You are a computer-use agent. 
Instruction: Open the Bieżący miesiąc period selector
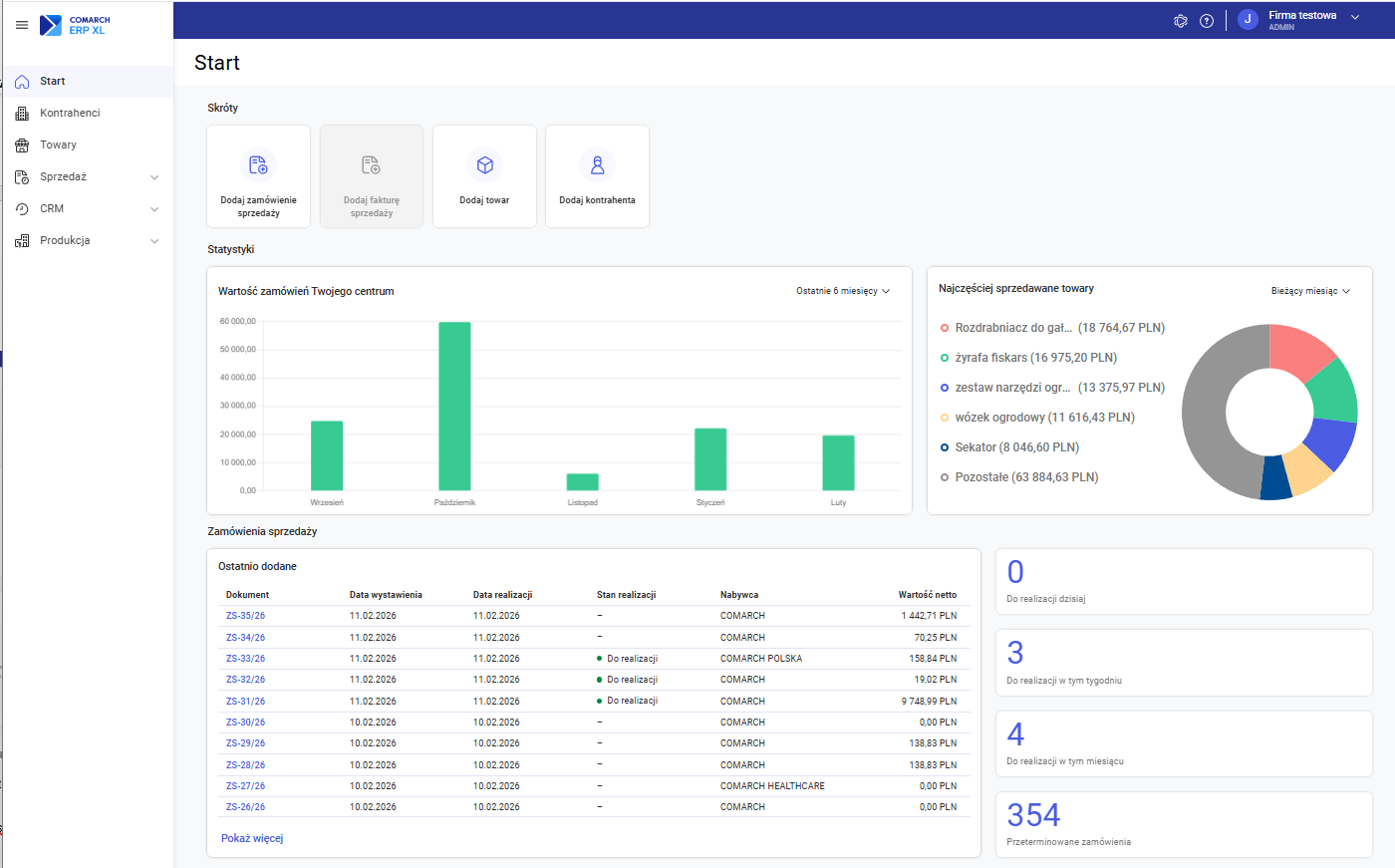tap(1310, 291)
